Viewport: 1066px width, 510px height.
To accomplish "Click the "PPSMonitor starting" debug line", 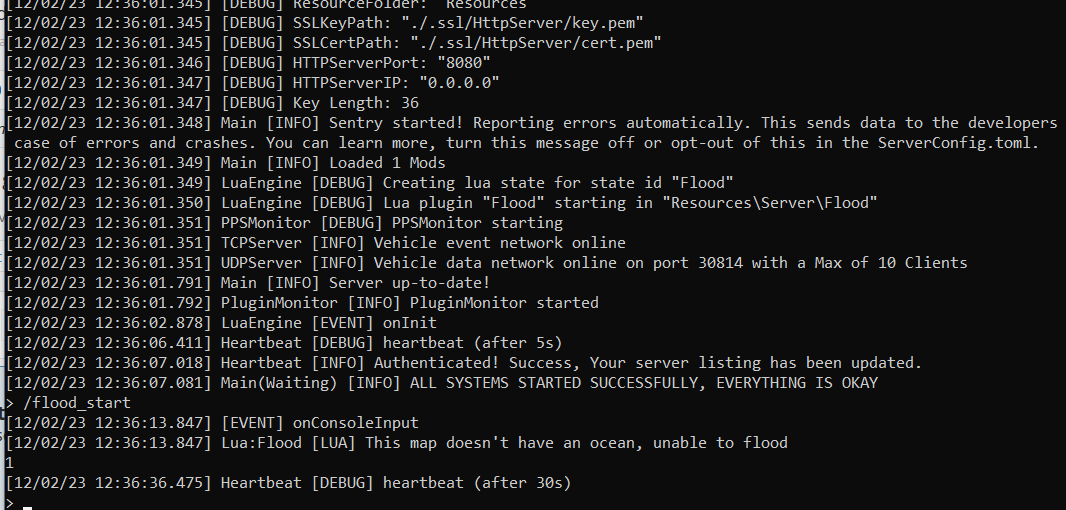I will pyautogui.click(x=477, y=223).
